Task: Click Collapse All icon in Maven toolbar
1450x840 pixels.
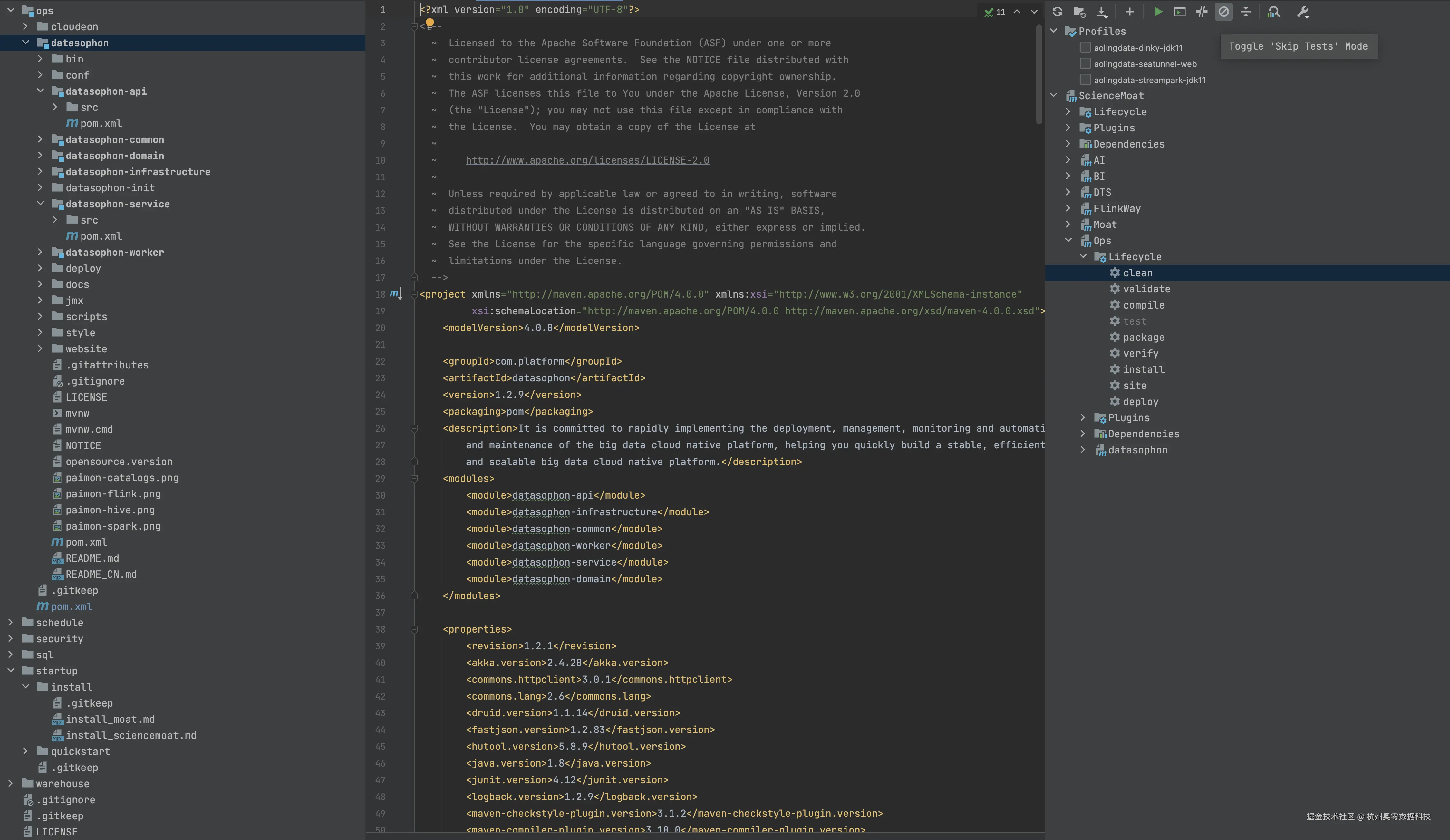Action: pos(1245,12)
